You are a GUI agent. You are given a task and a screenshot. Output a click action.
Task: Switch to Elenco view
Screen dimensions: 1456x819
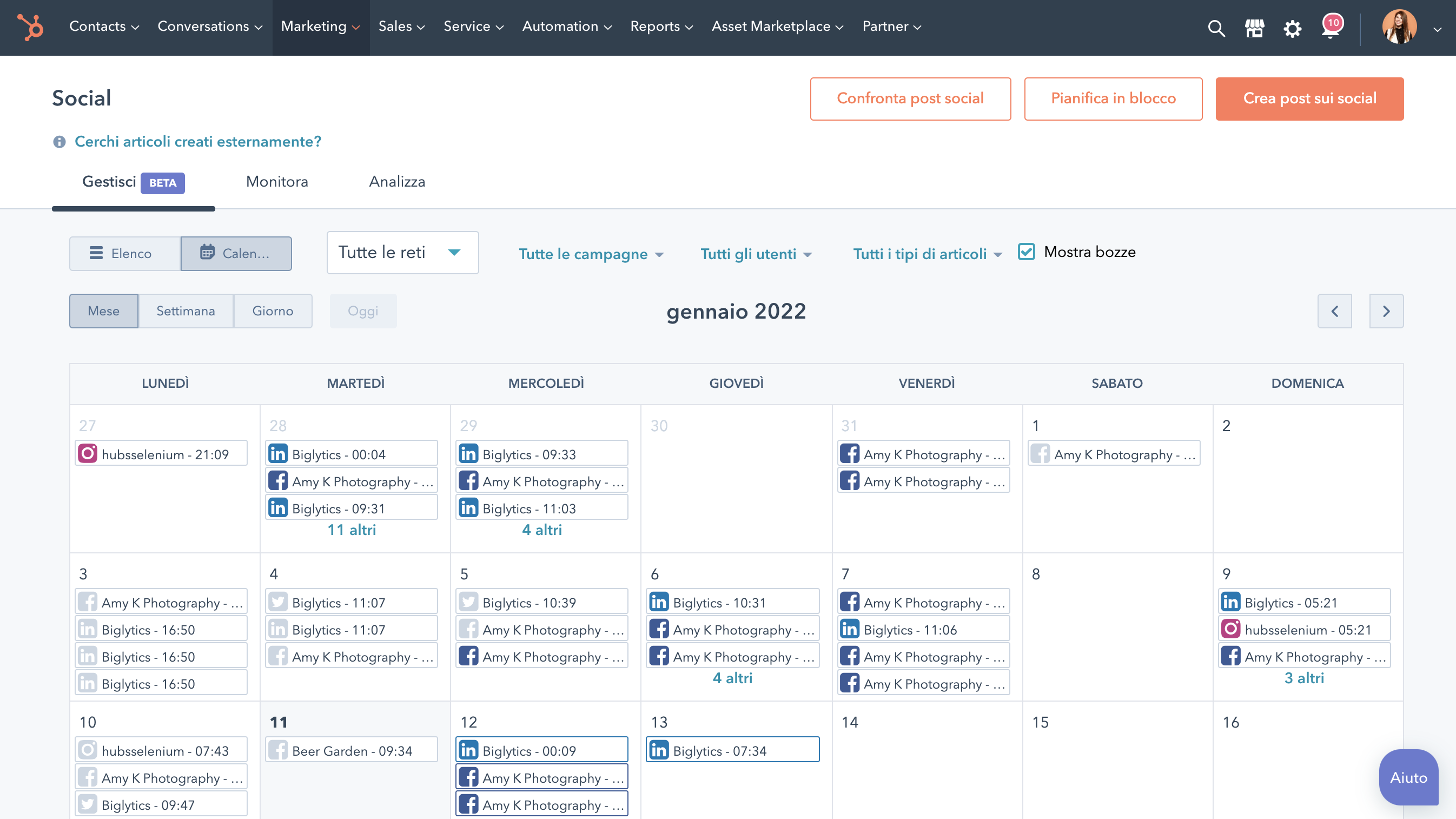pyautogui.click(x=124, y=253)
